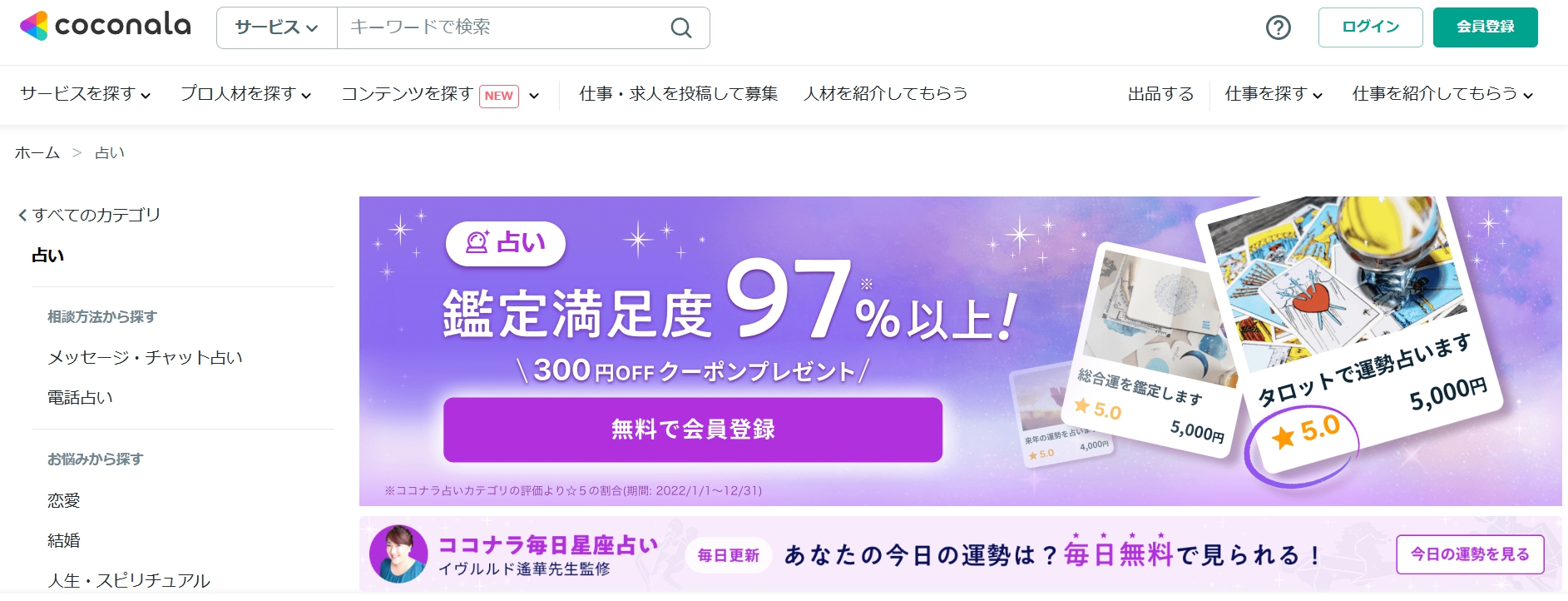Click the astrologer avatar in horoscope banner
Image resolution: width=1568 pixels, height=601 pixels.
click(398, 554)
